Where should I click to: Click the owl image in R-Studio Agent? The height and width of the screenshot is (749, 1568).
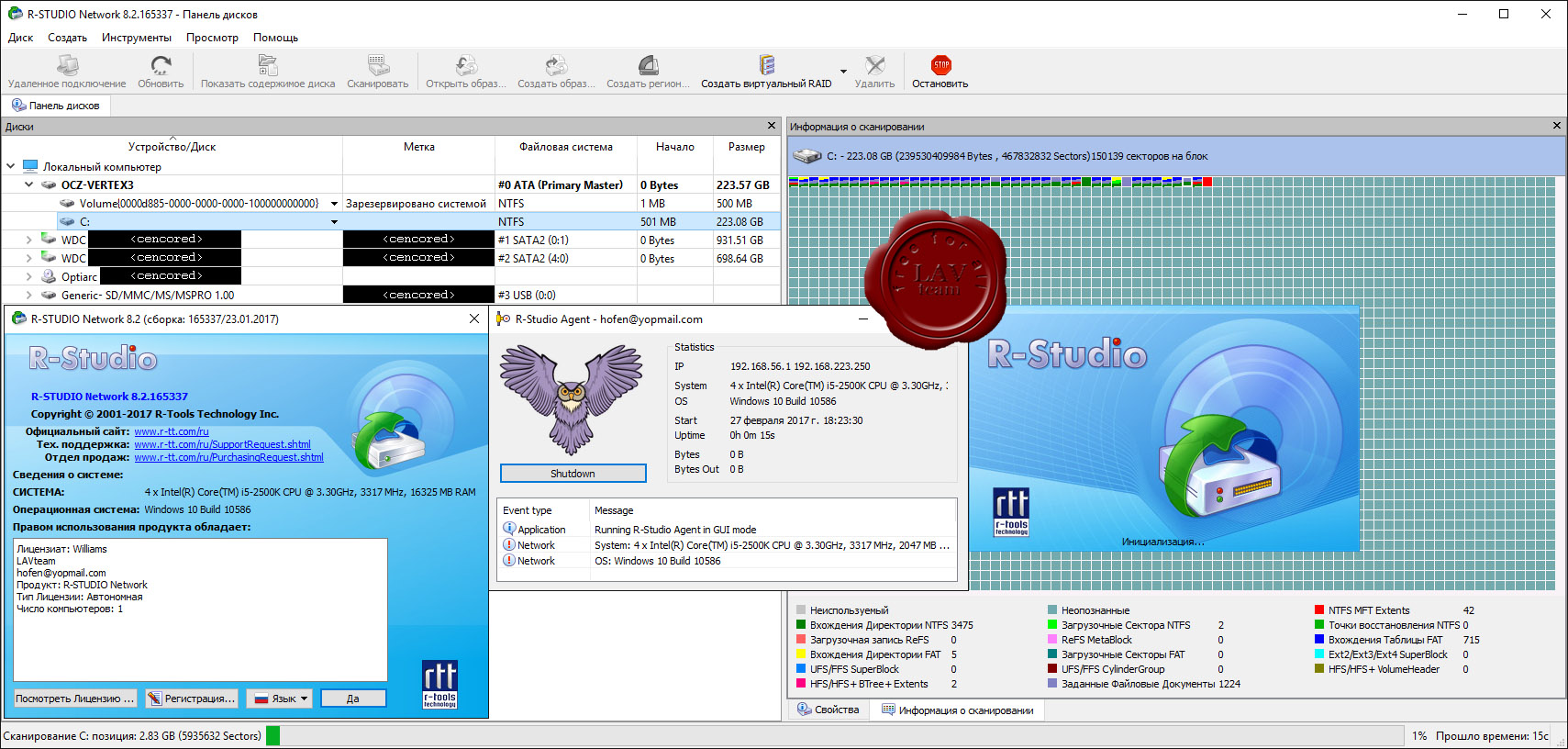(x=572, y=399)
